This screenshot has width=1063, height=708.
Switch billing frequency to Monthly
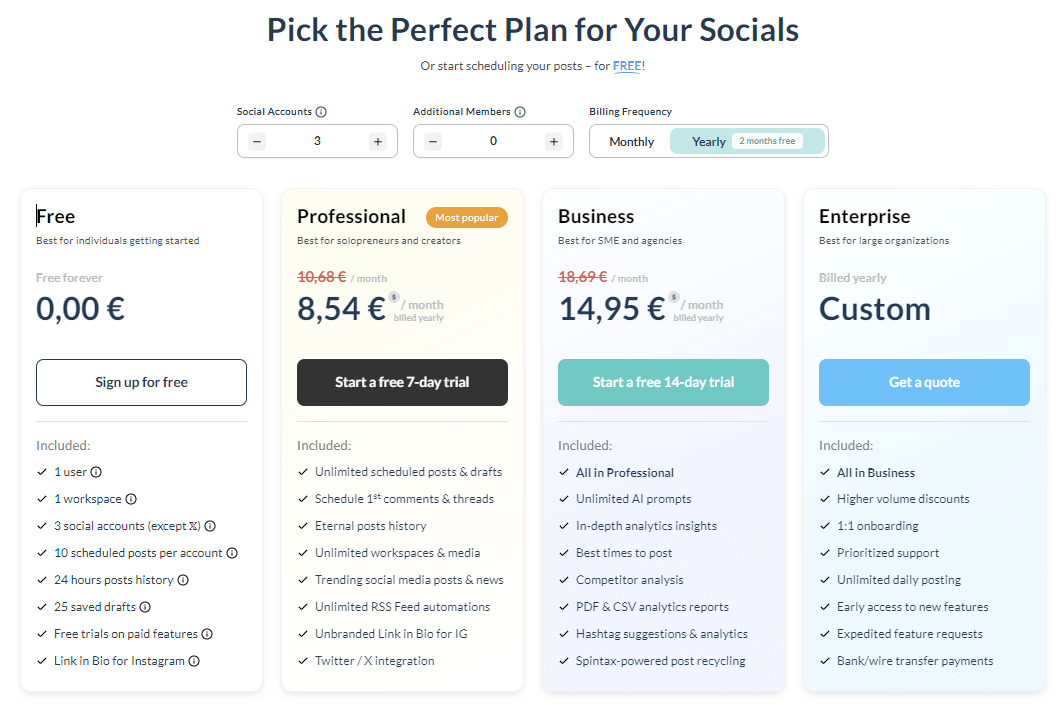pyautogui.click(x=631, y=142)
